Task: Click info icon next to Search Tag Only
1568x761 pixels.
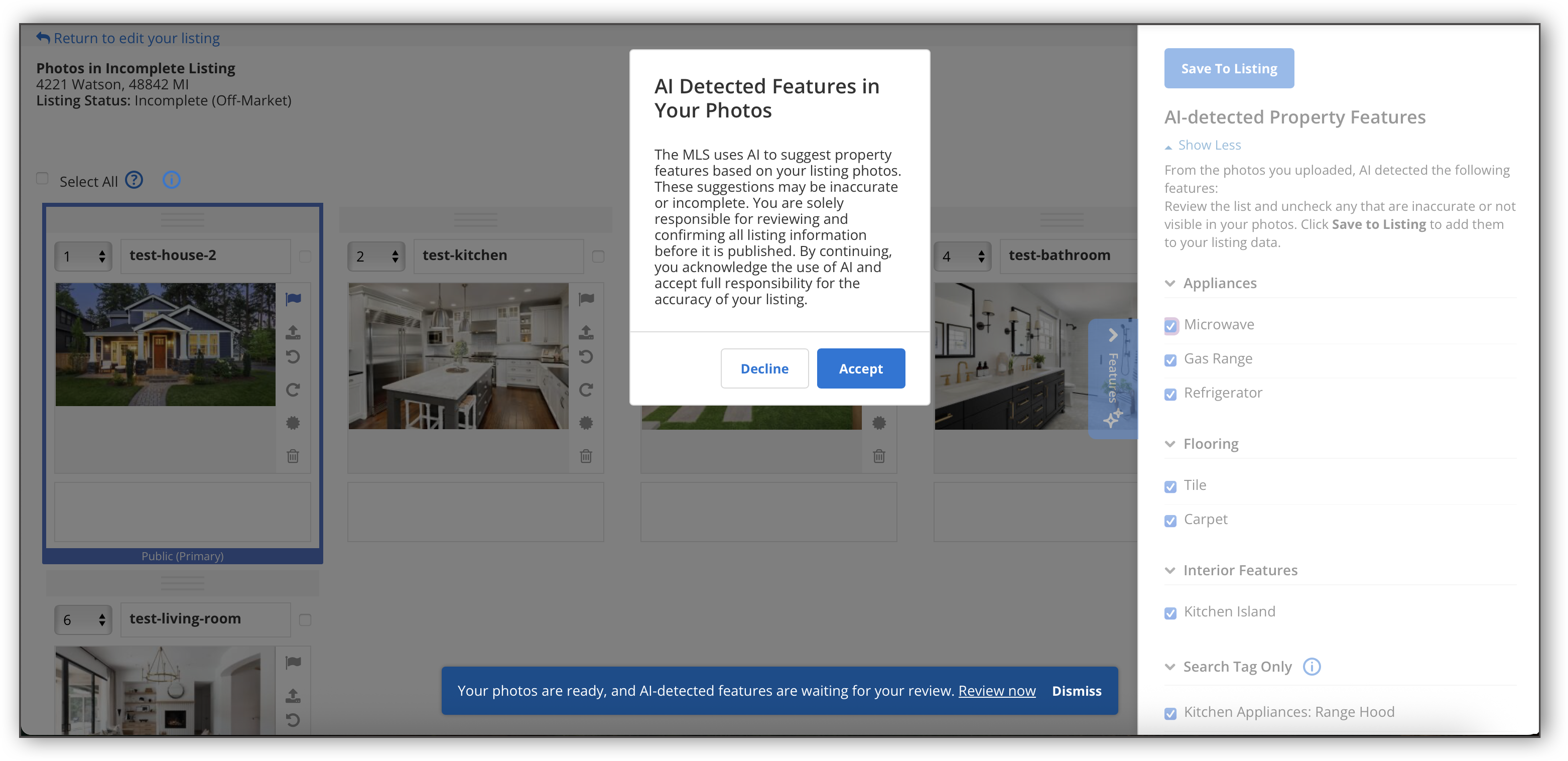Action: (1312, 667)
